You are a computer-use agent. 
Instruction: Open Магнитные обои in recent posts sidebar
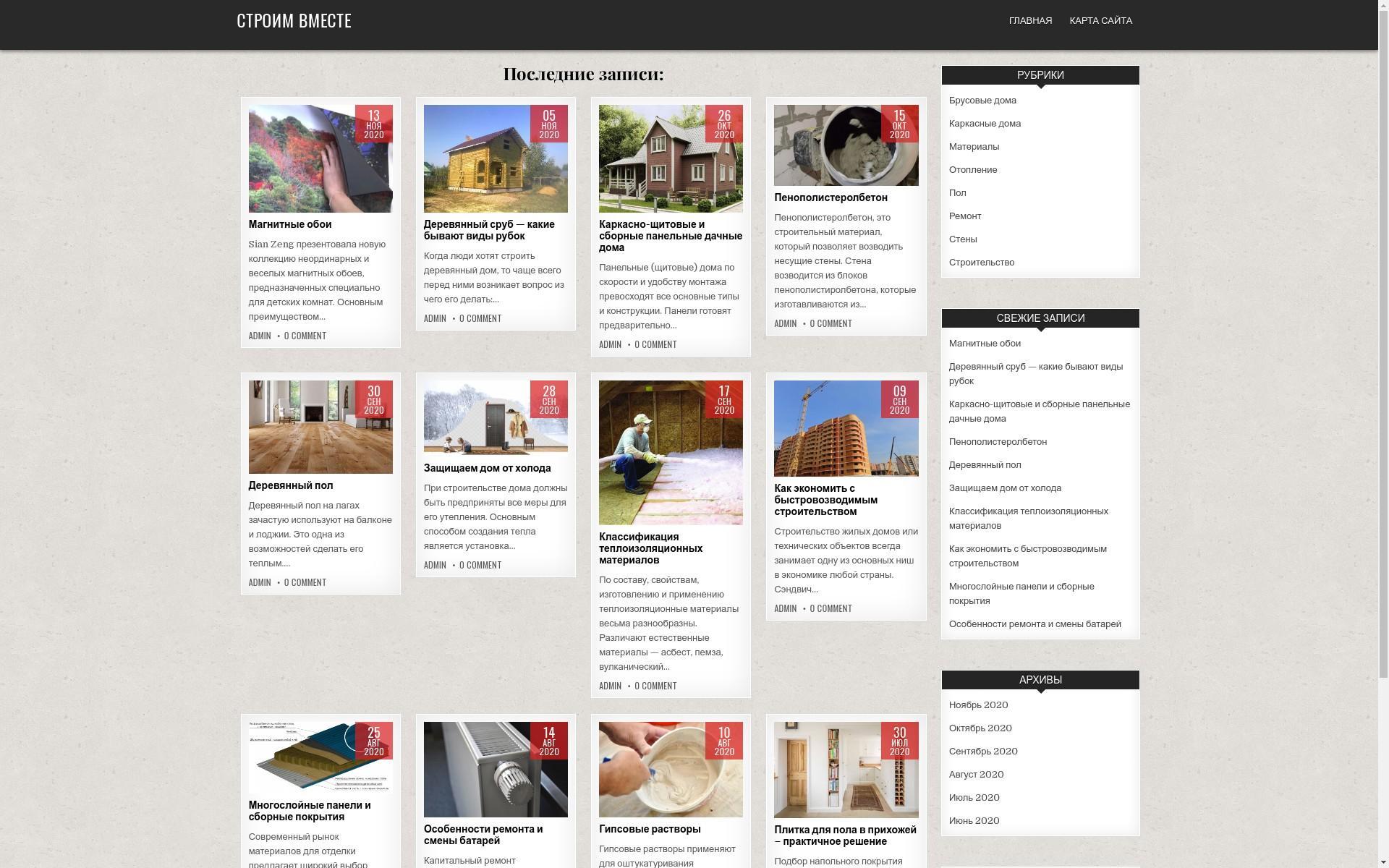click(985, 344)
